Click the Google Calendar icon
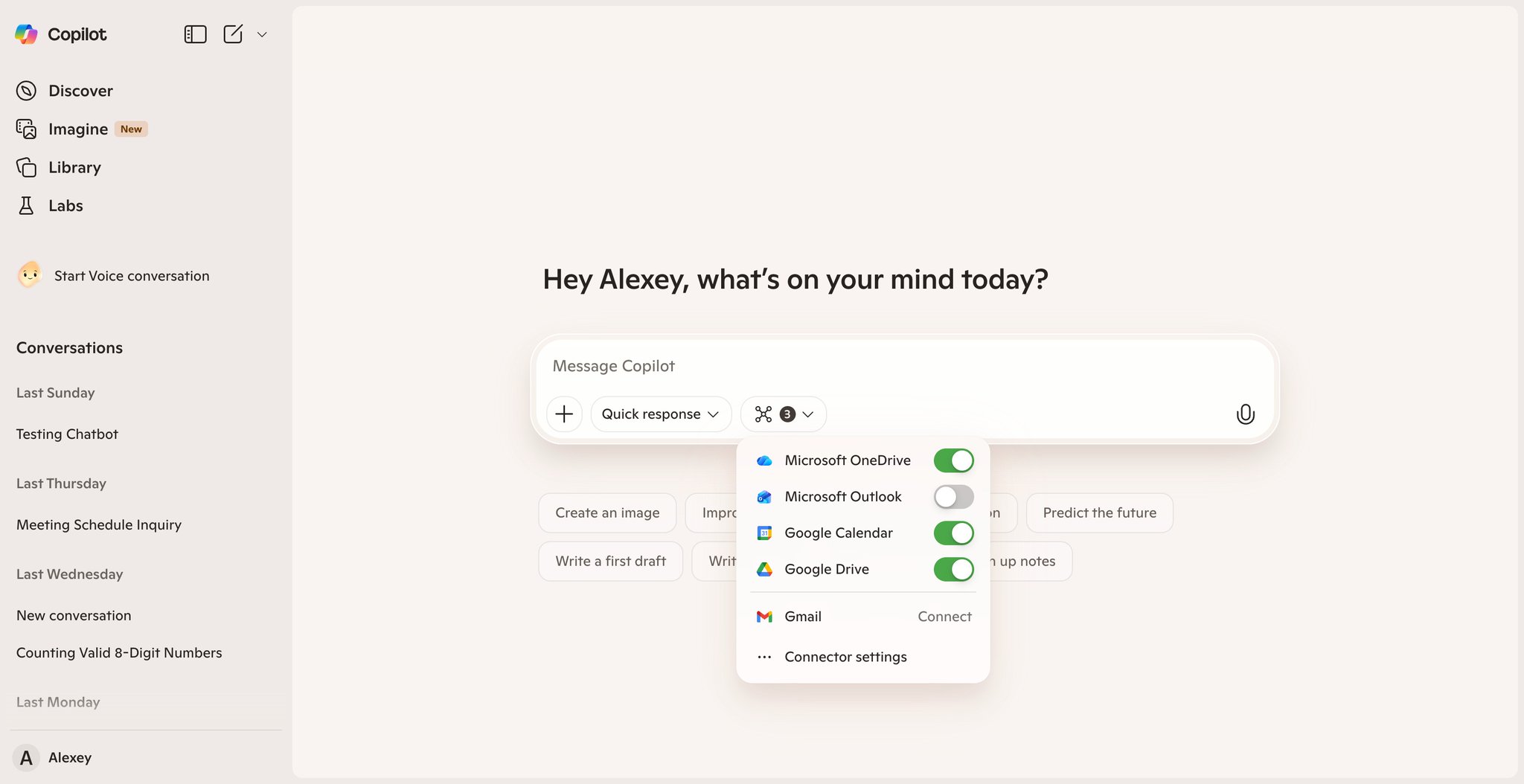Viewport: 1524px width, 784px height. pos(764,533)
